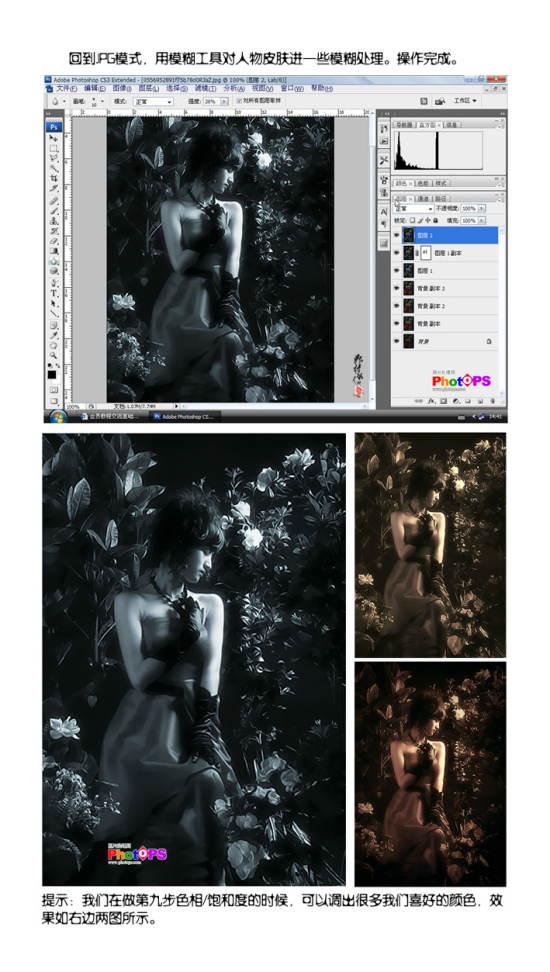Click the Adobe Photoshop CS taskbar button

coord(185,417)
